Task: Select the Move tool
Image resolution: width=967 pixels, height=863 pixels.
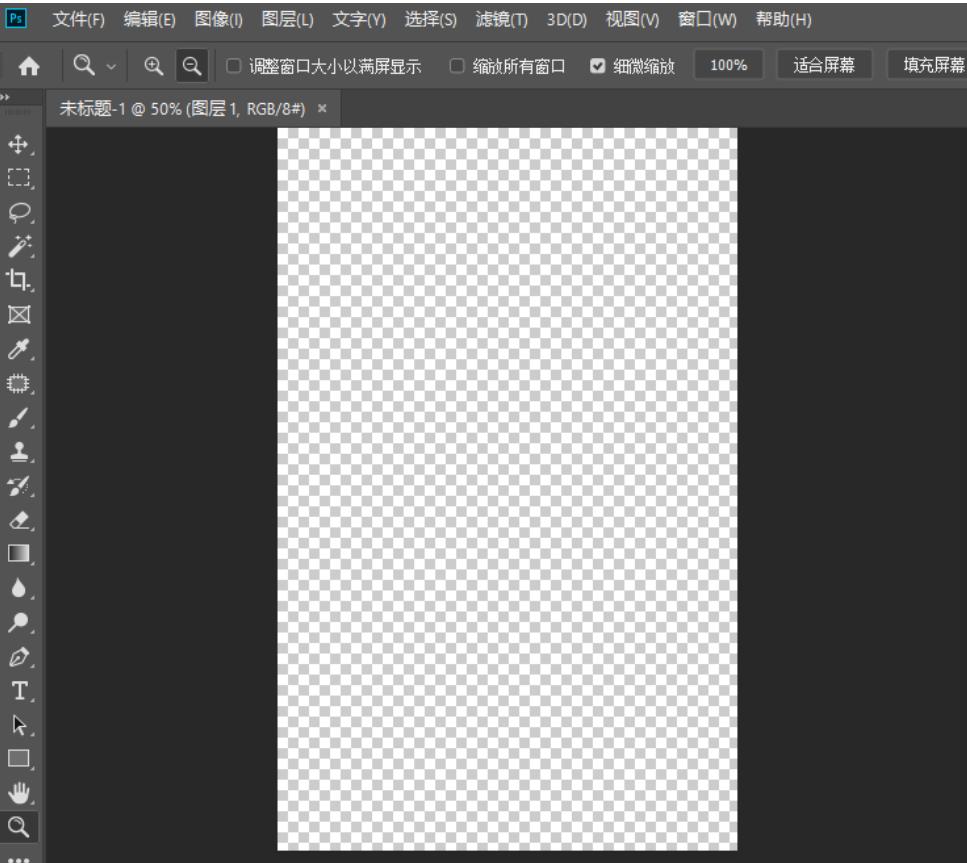Action: [x=19, y=145]
